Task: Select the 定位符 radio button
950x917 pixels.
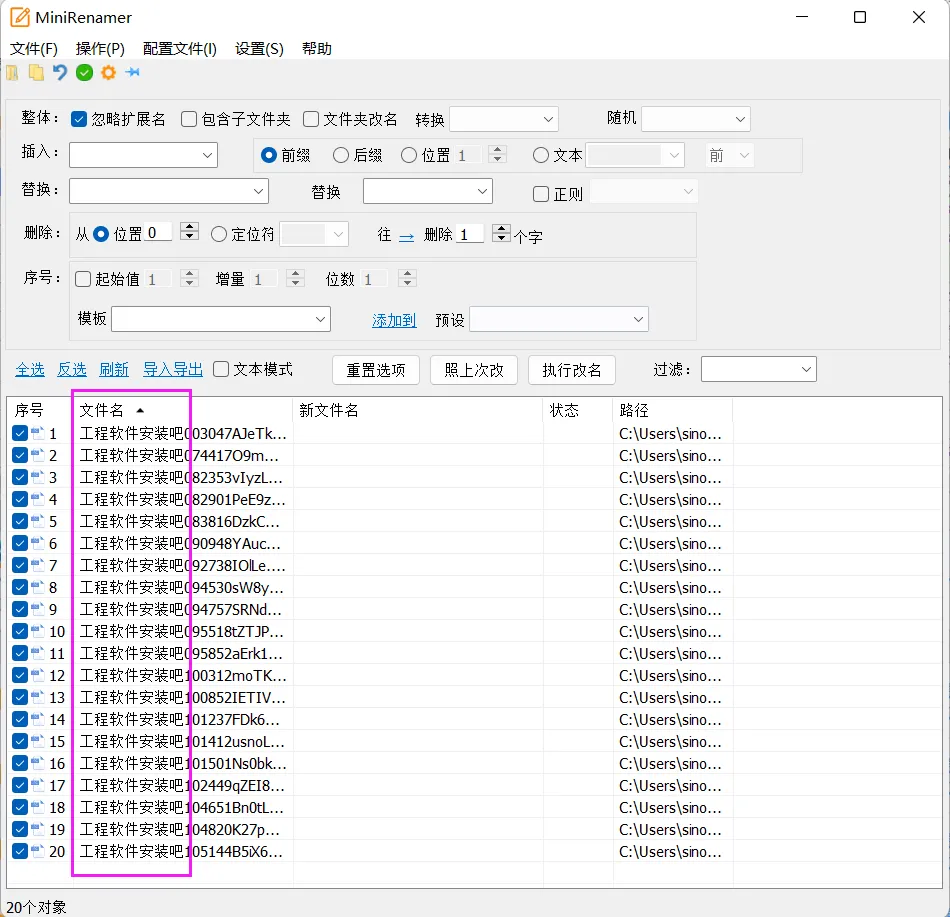Action: tap(219, 234)
